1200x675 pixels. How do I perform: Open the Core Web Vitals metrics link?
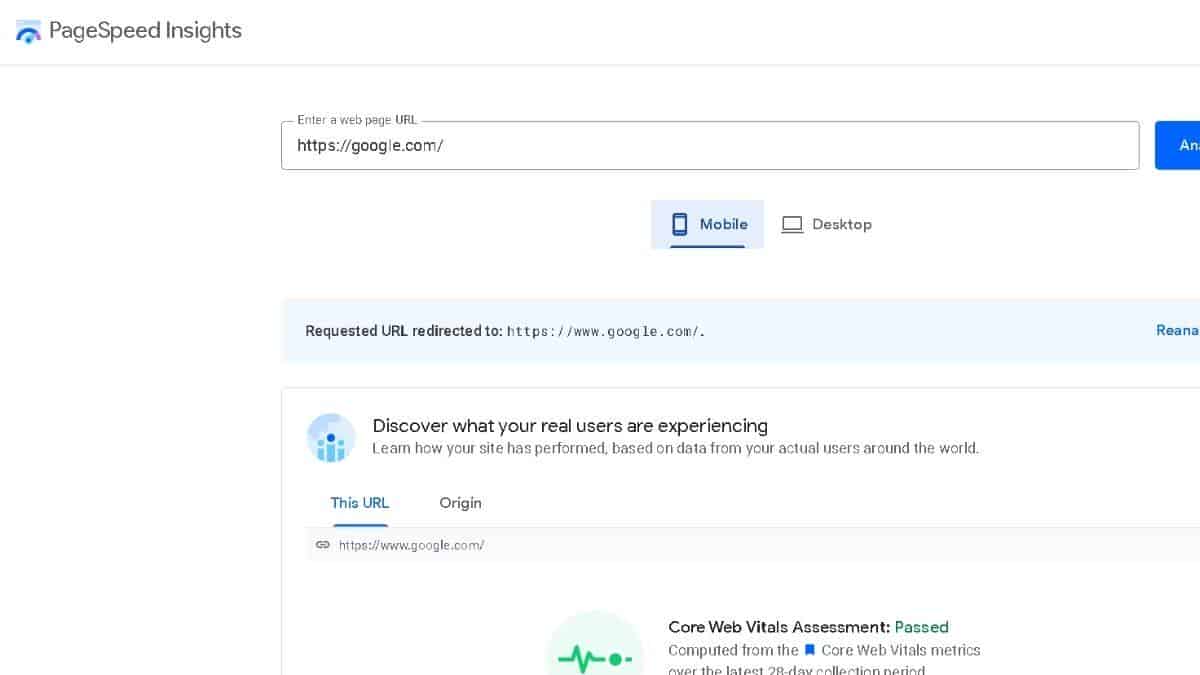click(x=900, y=651)
